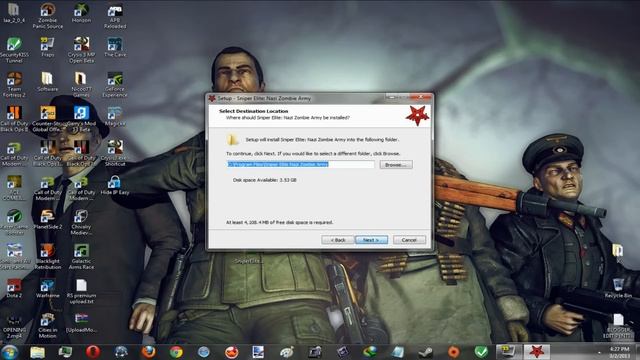Select Team Fortress 2 desktop icon

[14, 84]
